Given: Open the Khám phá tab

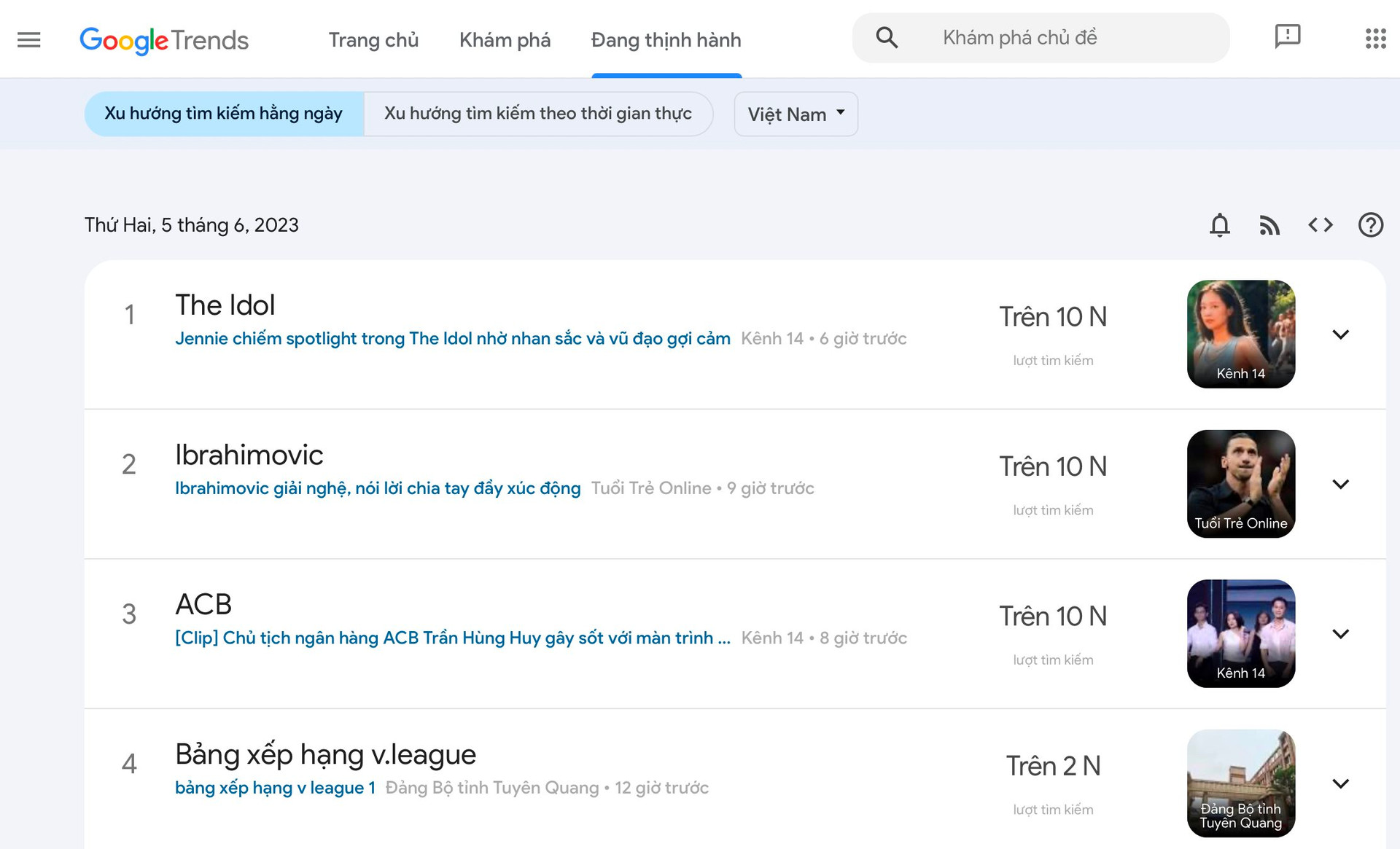Looking at the screenshot, I should 505,40.
